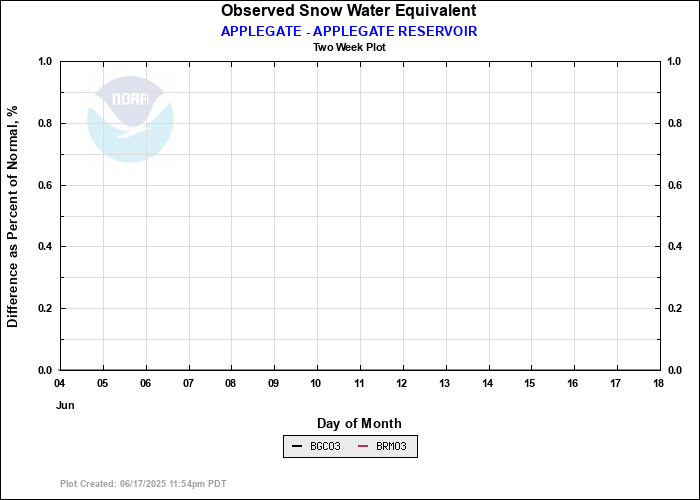Image resolution: width=700 pixels, height=500 pixels.
Task: Click x-axis tick label 07
Action: (188, 383)
